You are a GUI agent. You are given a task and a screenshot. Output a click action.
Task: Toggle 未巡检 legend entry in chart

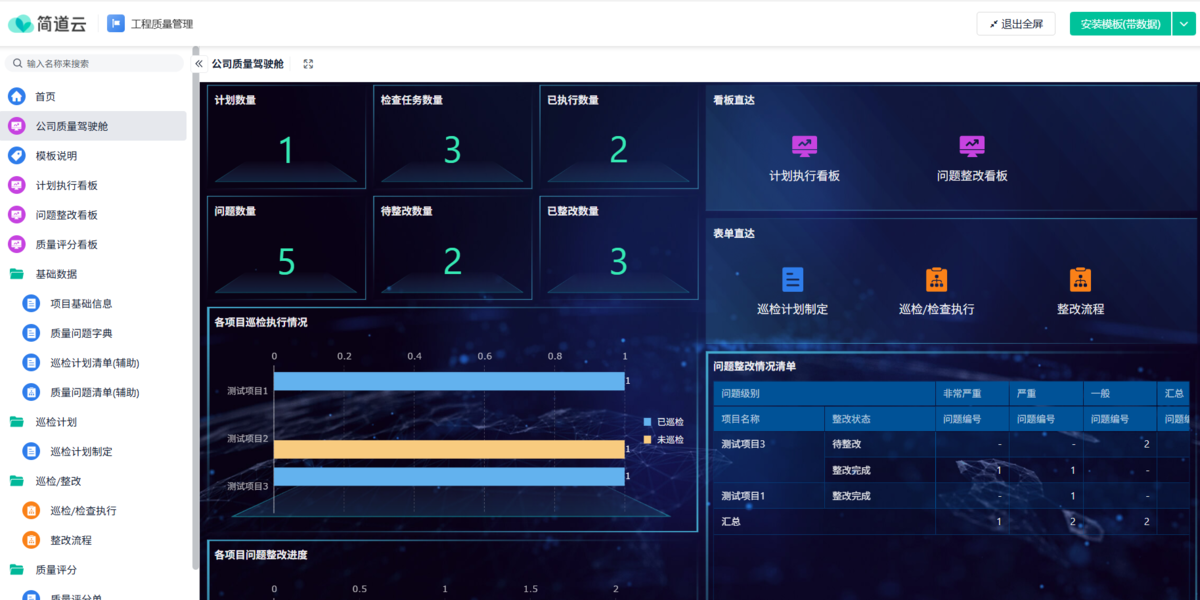pyautogui.click(x=664, y=440)
